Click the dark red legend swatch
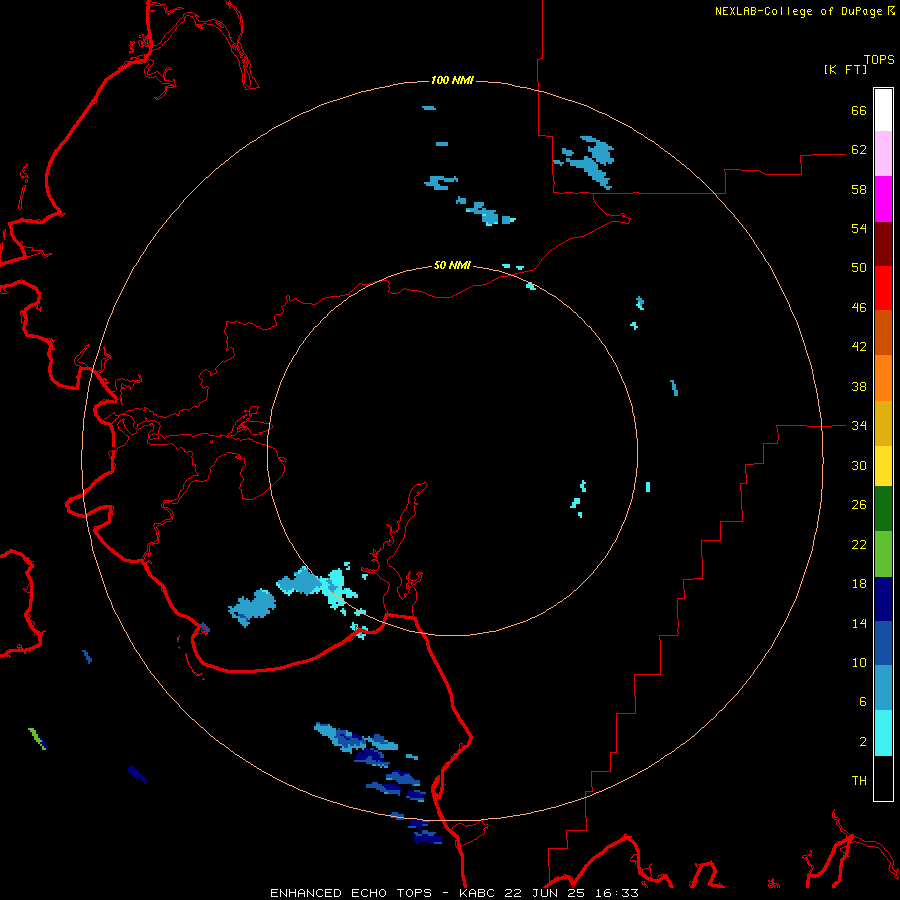 coord(883,244)
